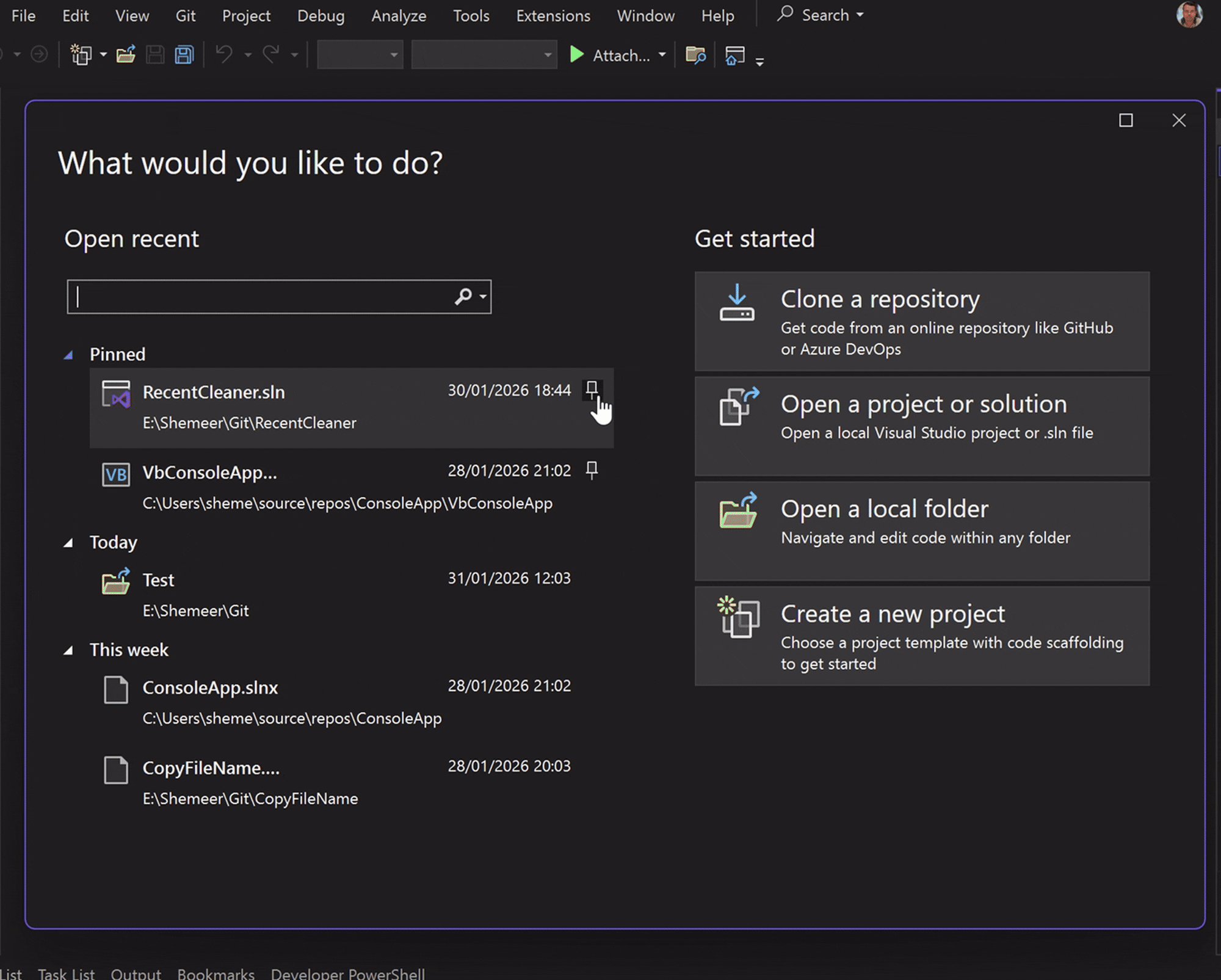Unpin RecentCleaner.sln from pinned list

pyautogui.click(x=592, y=389)
